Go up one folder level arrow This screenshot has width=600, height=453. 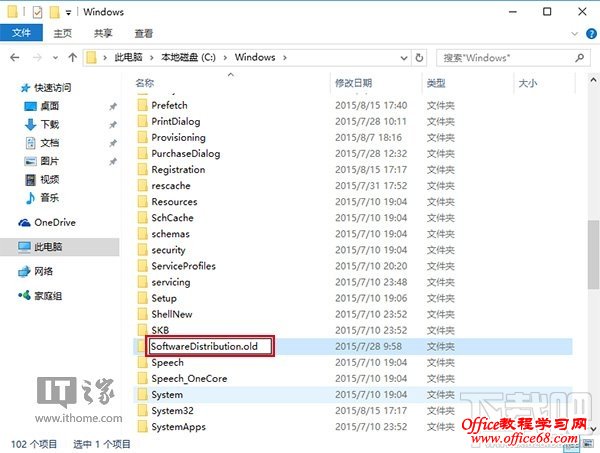click(72, 58)
